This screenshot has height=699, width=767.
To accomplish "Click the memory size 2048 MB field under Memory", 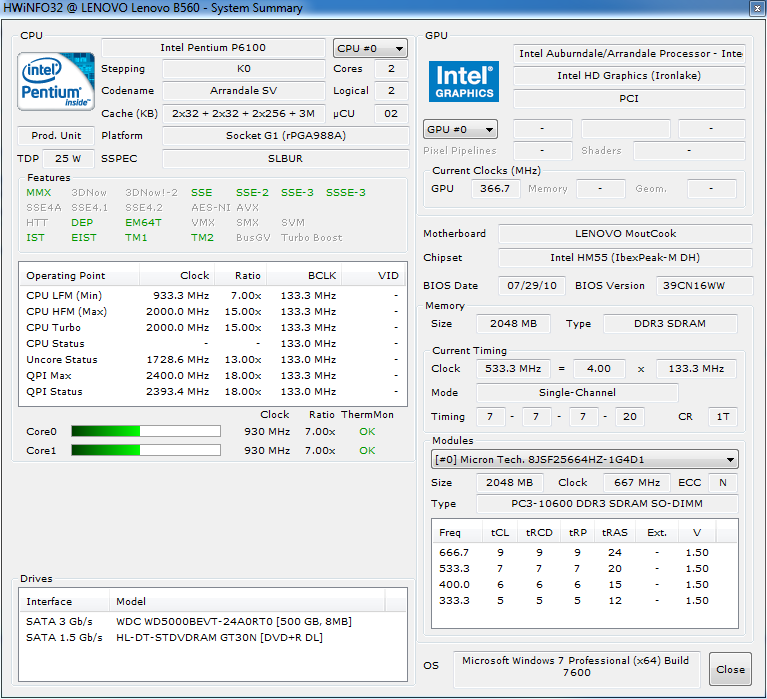I will coord(513,323).
